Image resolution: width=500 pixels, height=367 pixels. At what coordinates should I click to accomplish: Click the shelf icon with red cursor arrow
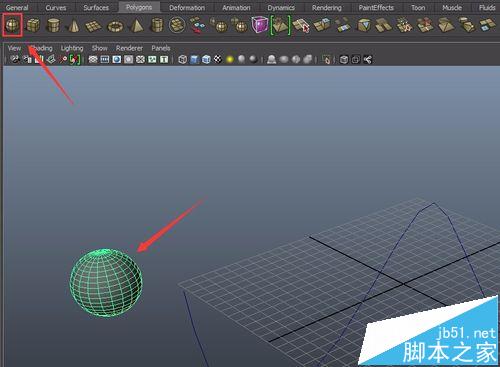point(301,26)
